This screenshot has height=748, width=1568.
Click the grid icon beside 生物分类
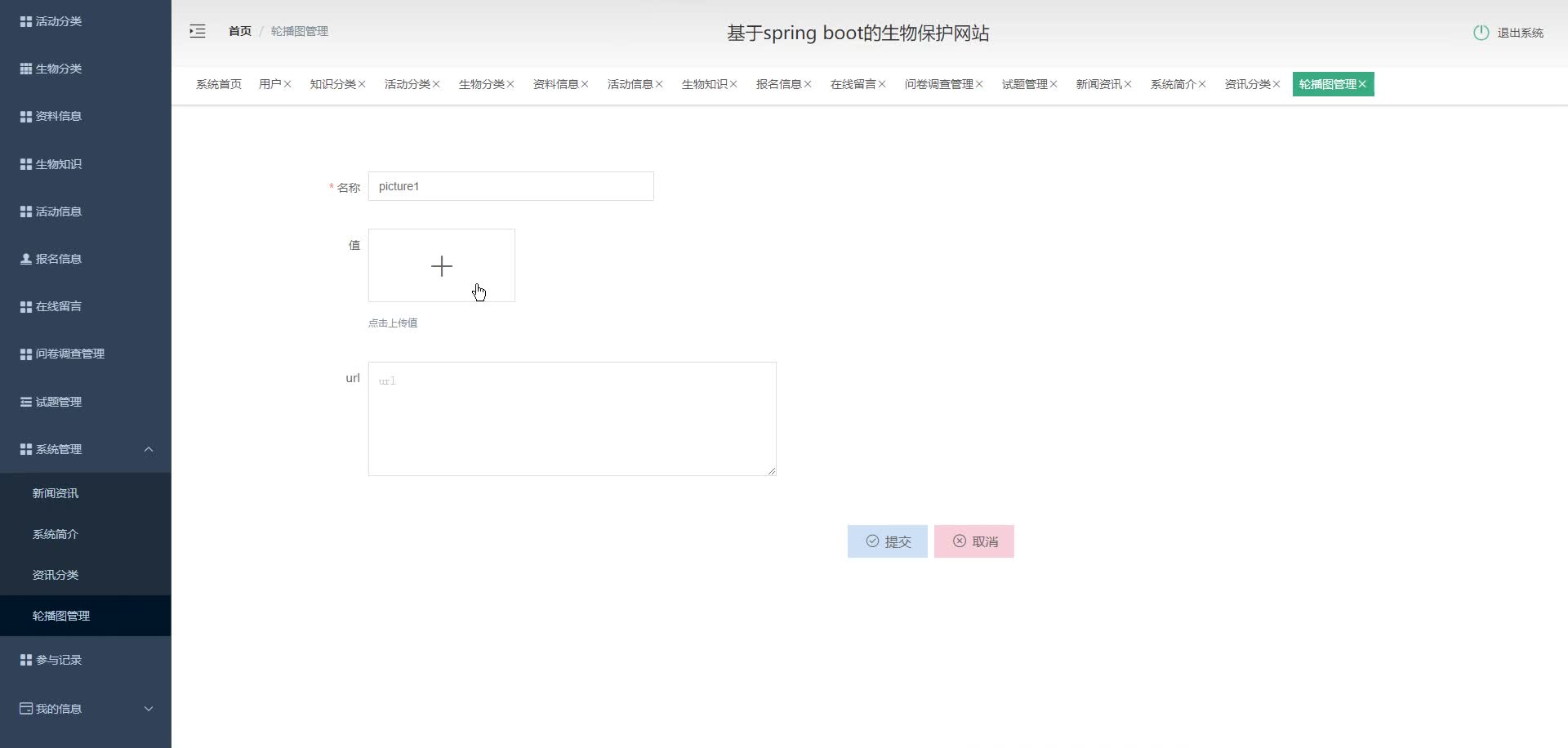tap(26, 69)
